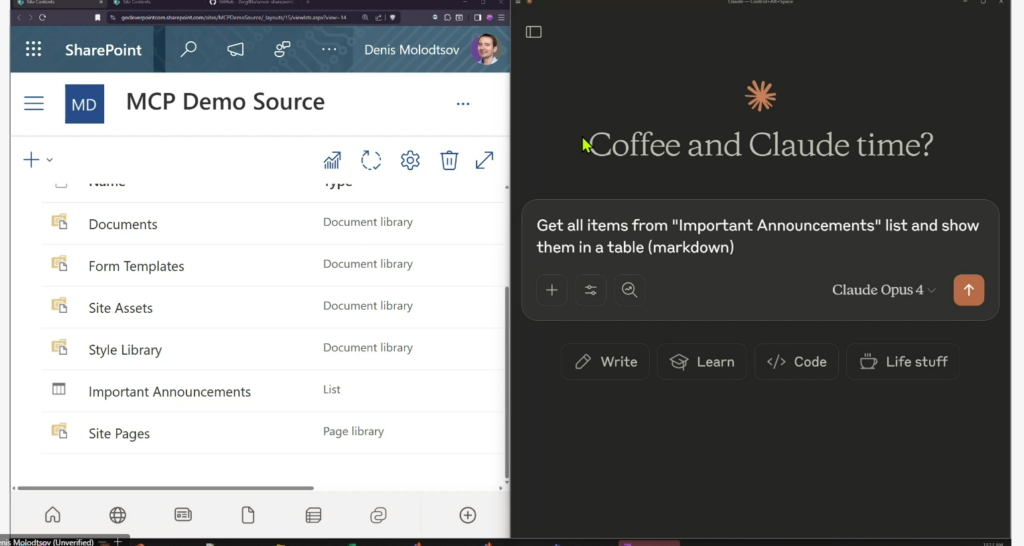
Task: Click the MD site logo tile
Action: pyautogui.click(x=84, y=104)
